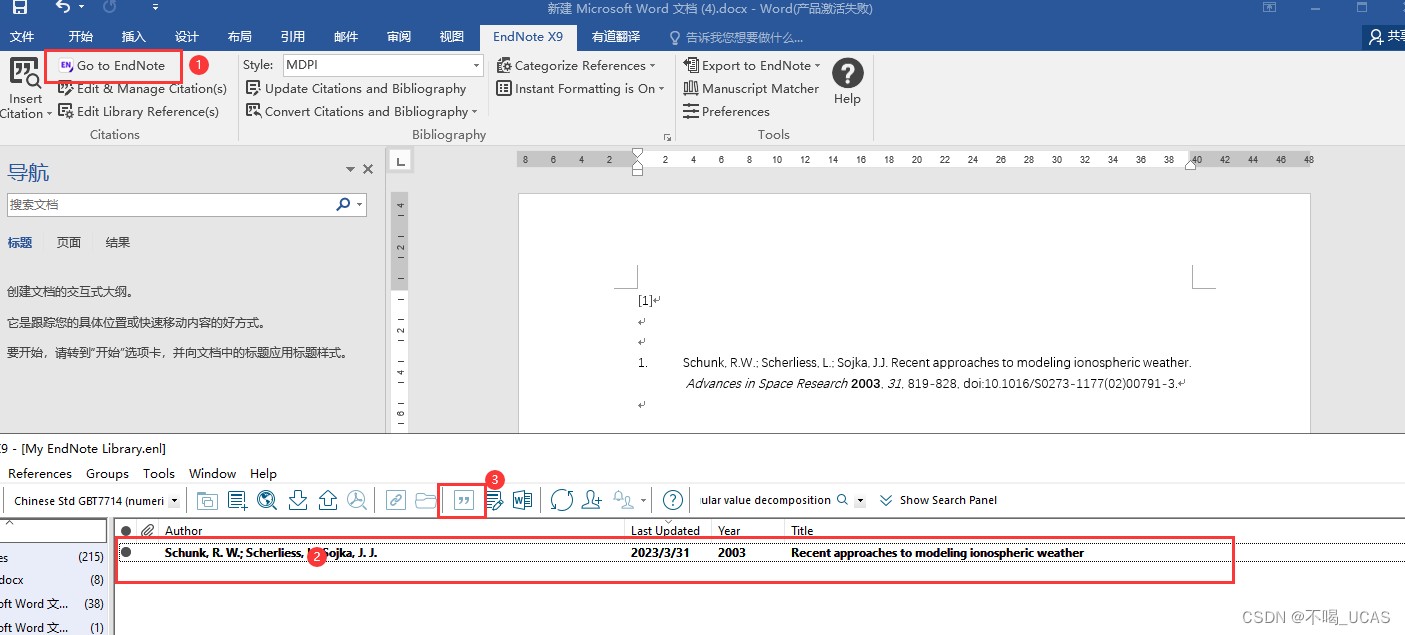1405x635 pixels.
Task: Open the 文件 tab
Action: coord(22,37)
